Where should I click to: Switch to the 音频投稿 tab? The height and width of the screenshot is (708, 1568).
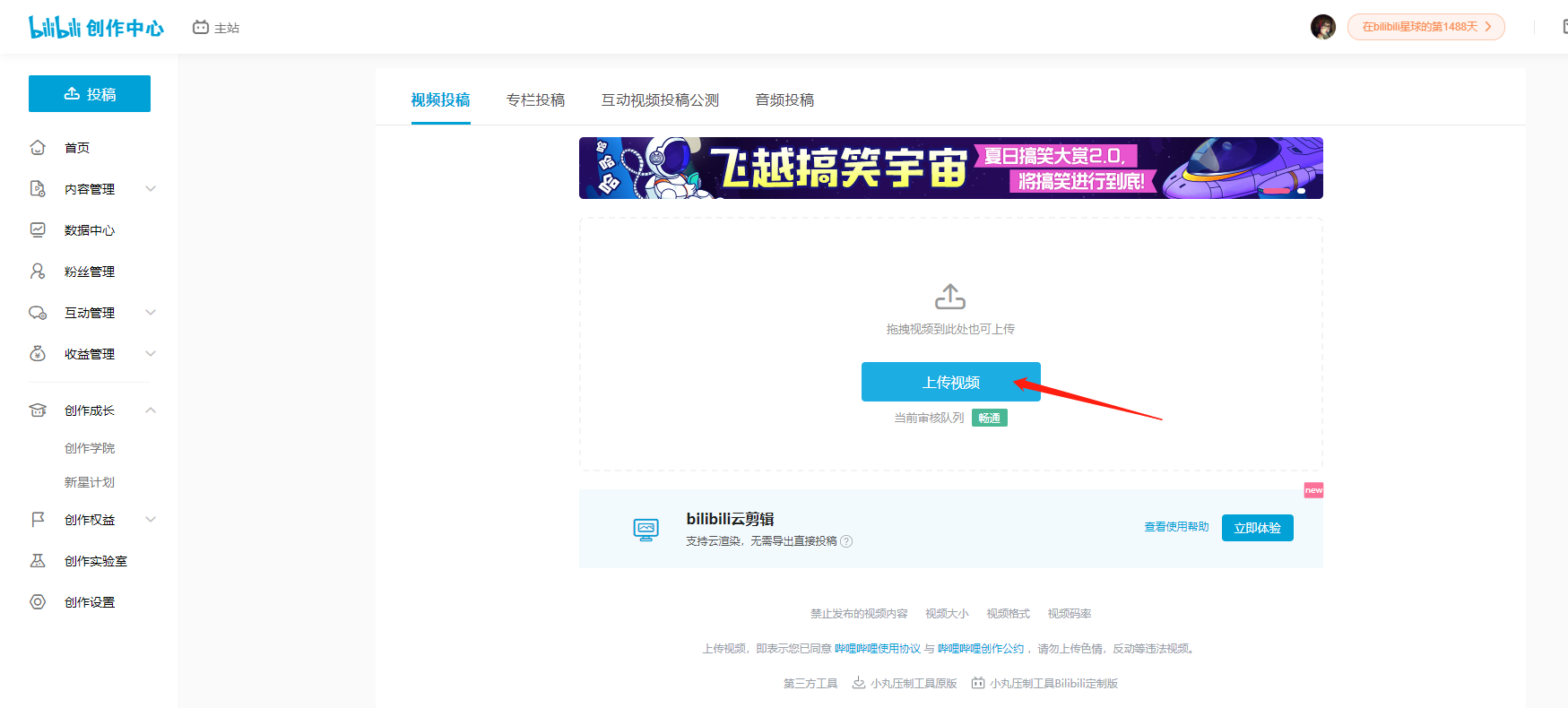tap(784, 100)
